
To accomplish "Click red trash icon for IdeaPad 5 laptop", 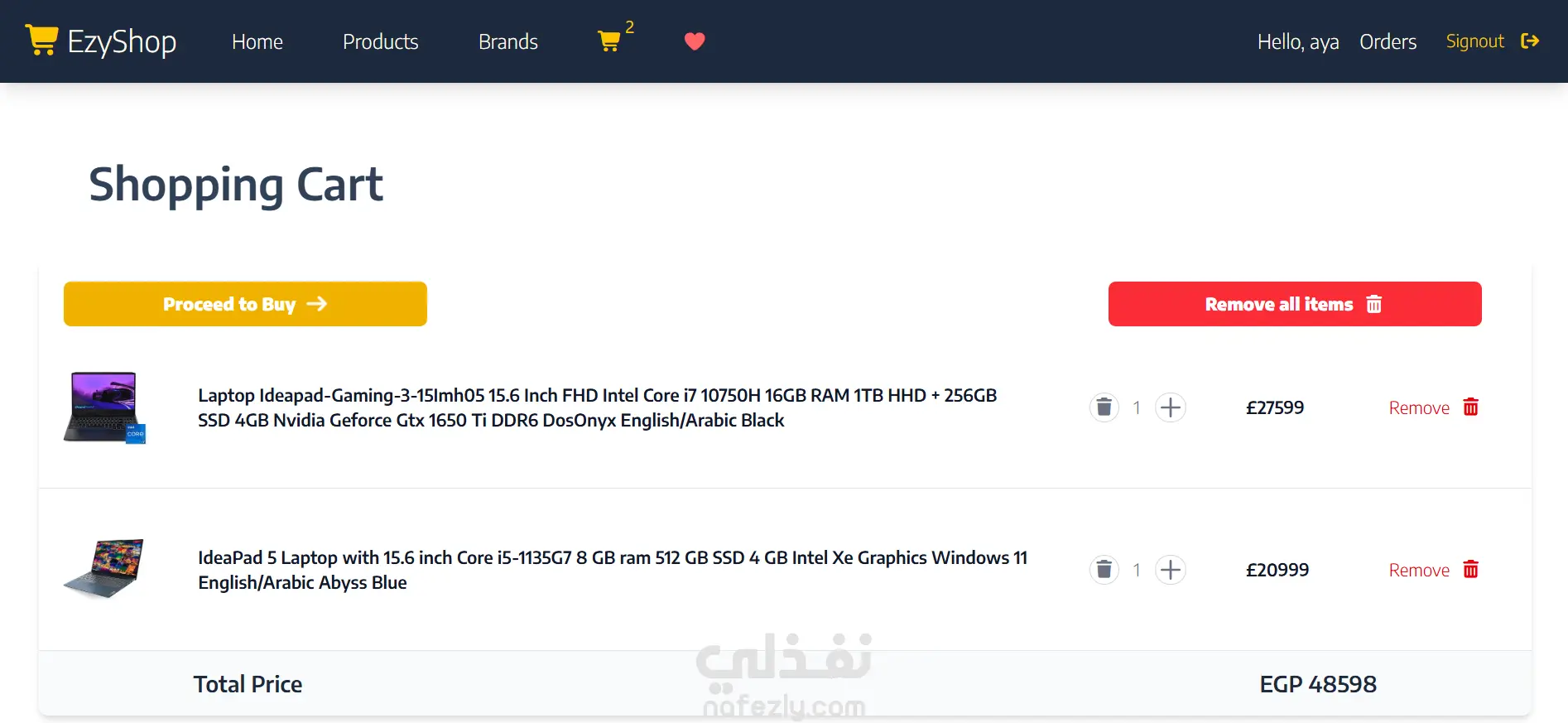I will pos(1470,570).
